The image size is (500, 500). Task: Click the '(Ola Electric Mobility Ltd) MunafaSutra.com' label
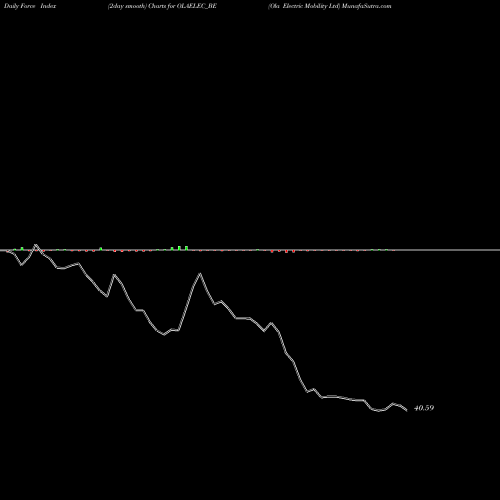coord(330,6)
